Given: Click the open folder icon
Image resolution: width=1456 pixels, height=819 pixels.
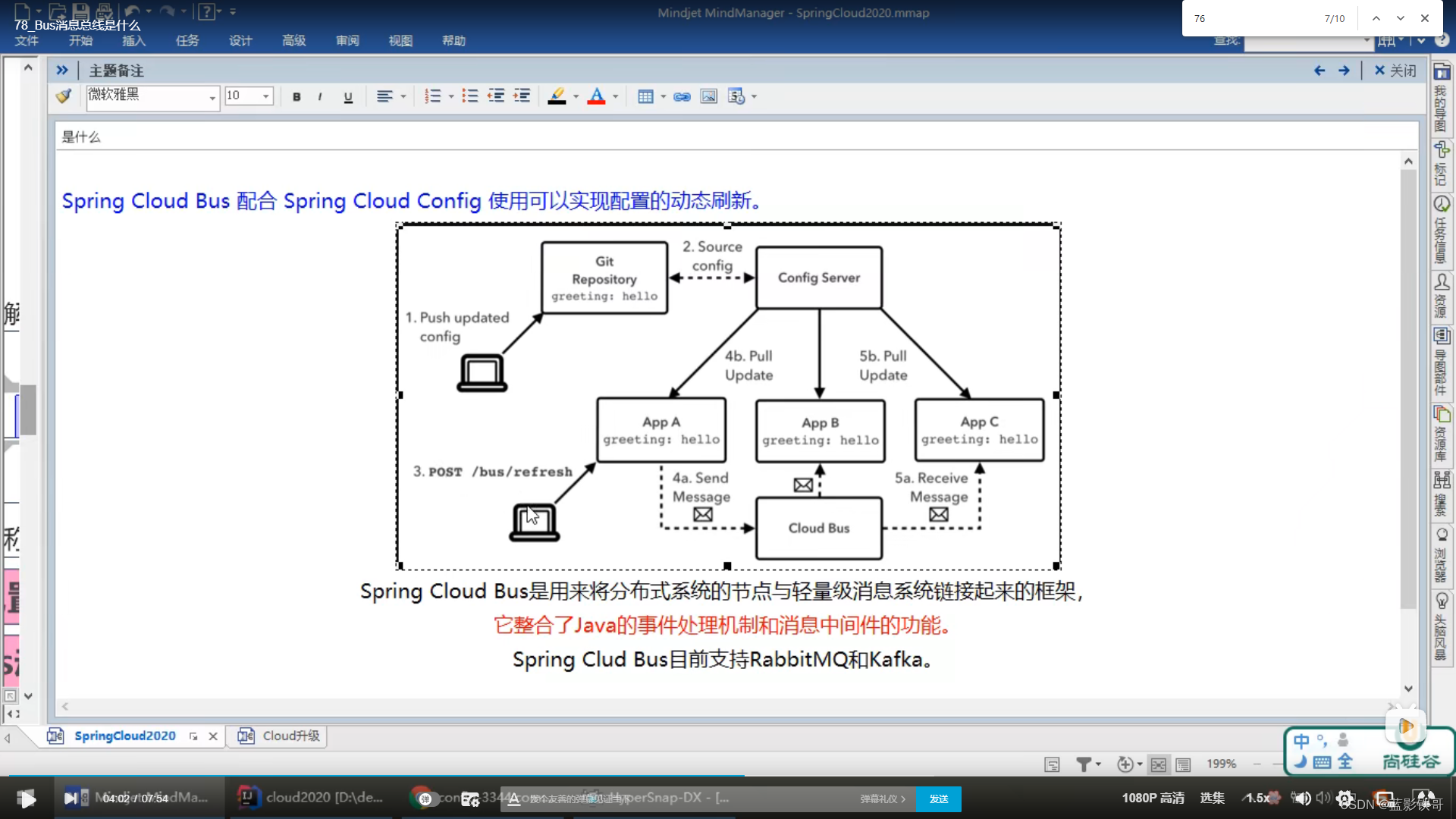Looking at the screenshot, I should 57,11.
